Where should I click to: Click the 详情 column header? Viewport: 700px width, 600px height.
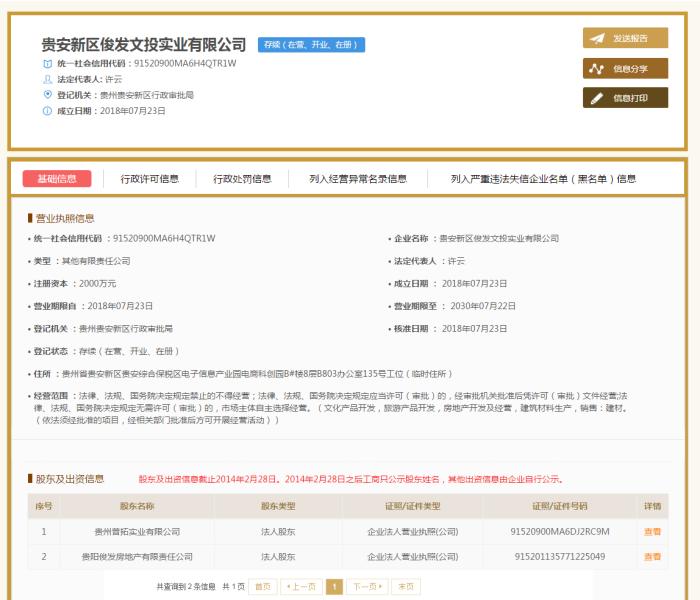652,506
